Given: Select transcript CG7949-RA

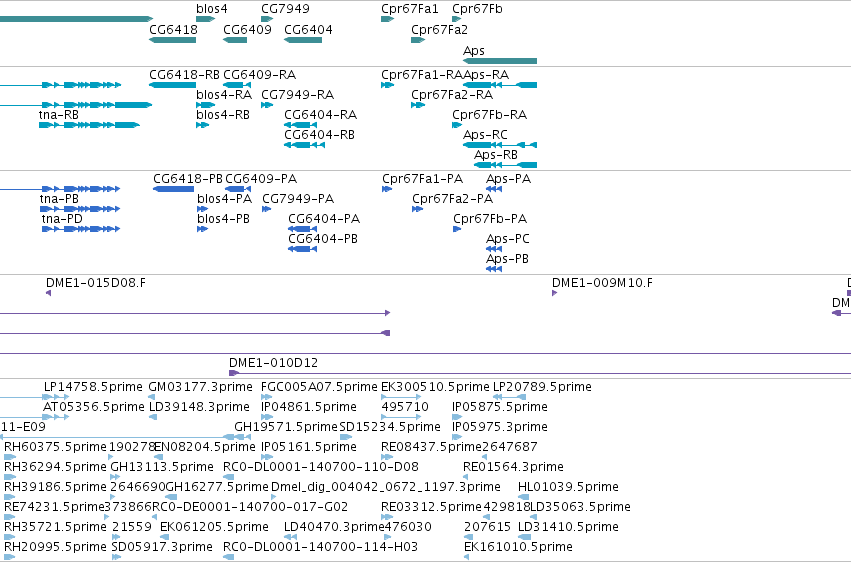Looking at the screenshot, I should (267, 105).
